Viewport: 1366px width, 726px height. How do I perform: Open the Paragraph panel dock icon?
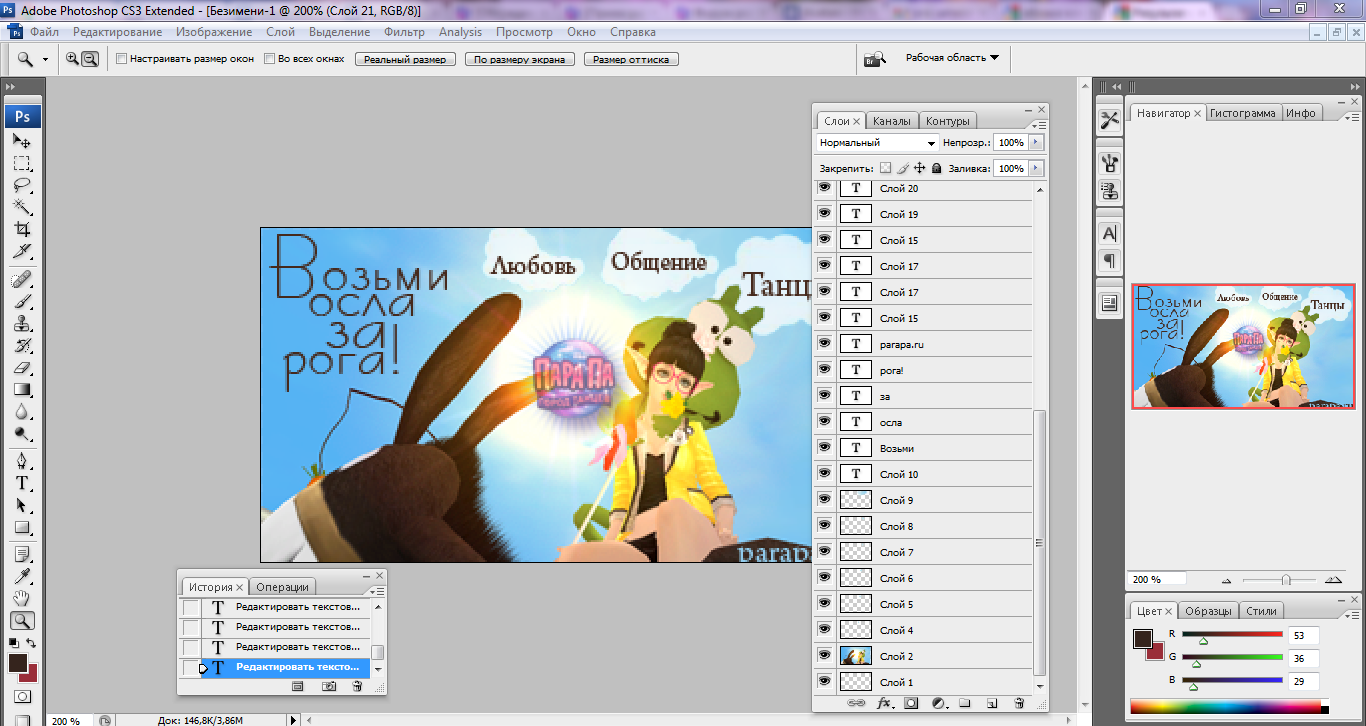tap(1109, 261)
